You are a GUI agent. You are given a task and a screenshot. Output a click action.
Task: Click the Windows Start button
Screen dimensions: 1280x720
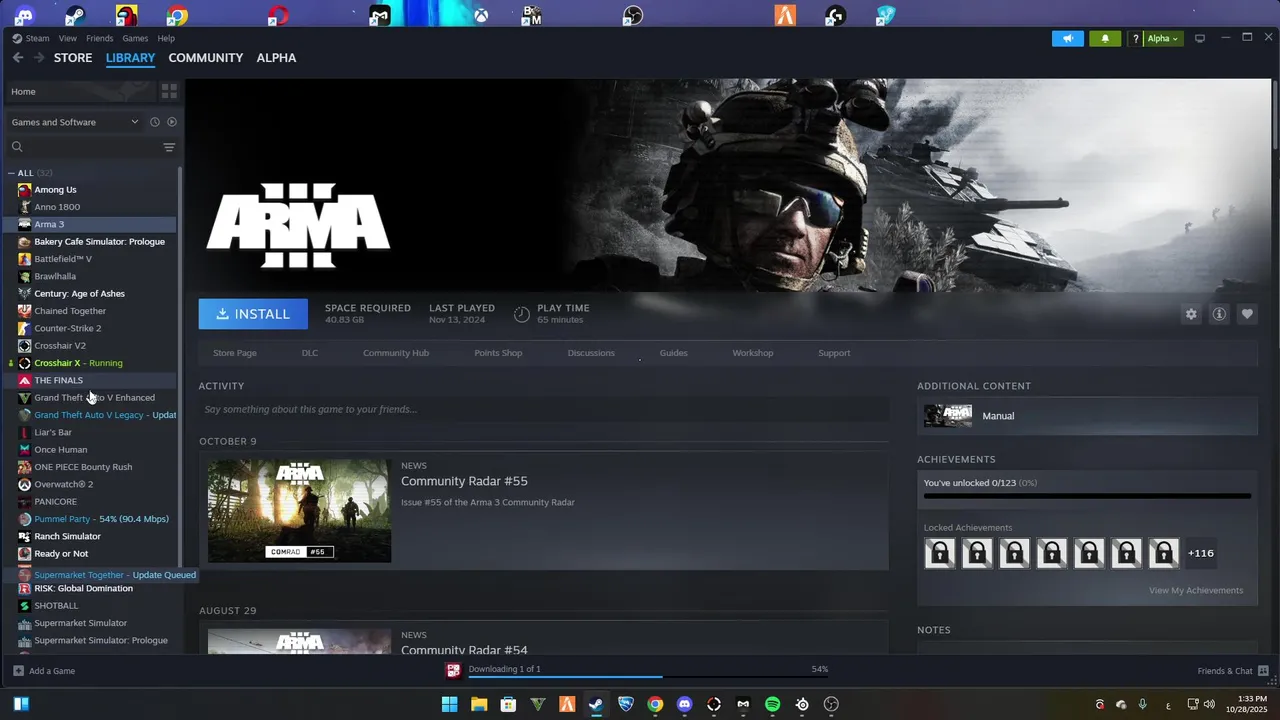click(x=450, y=704)
